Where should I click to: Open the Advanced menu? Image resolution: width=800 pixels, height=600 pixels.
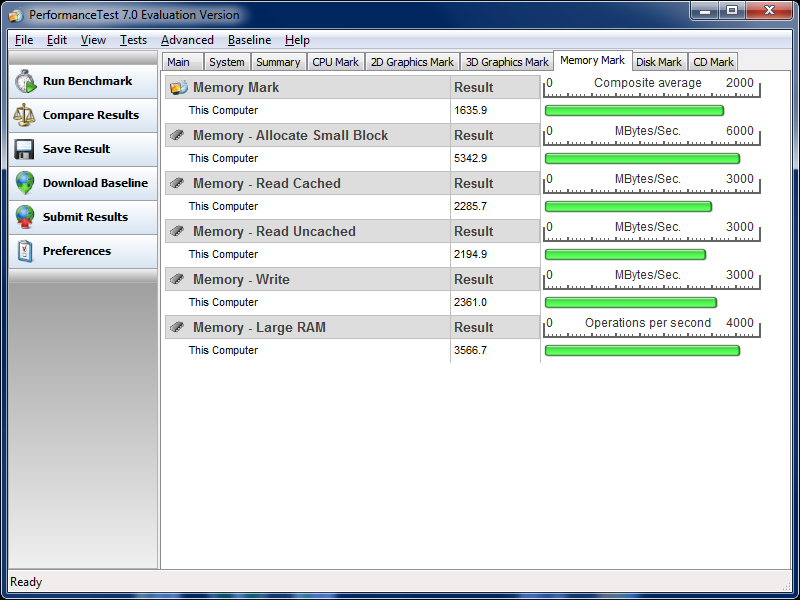(187, 40)
